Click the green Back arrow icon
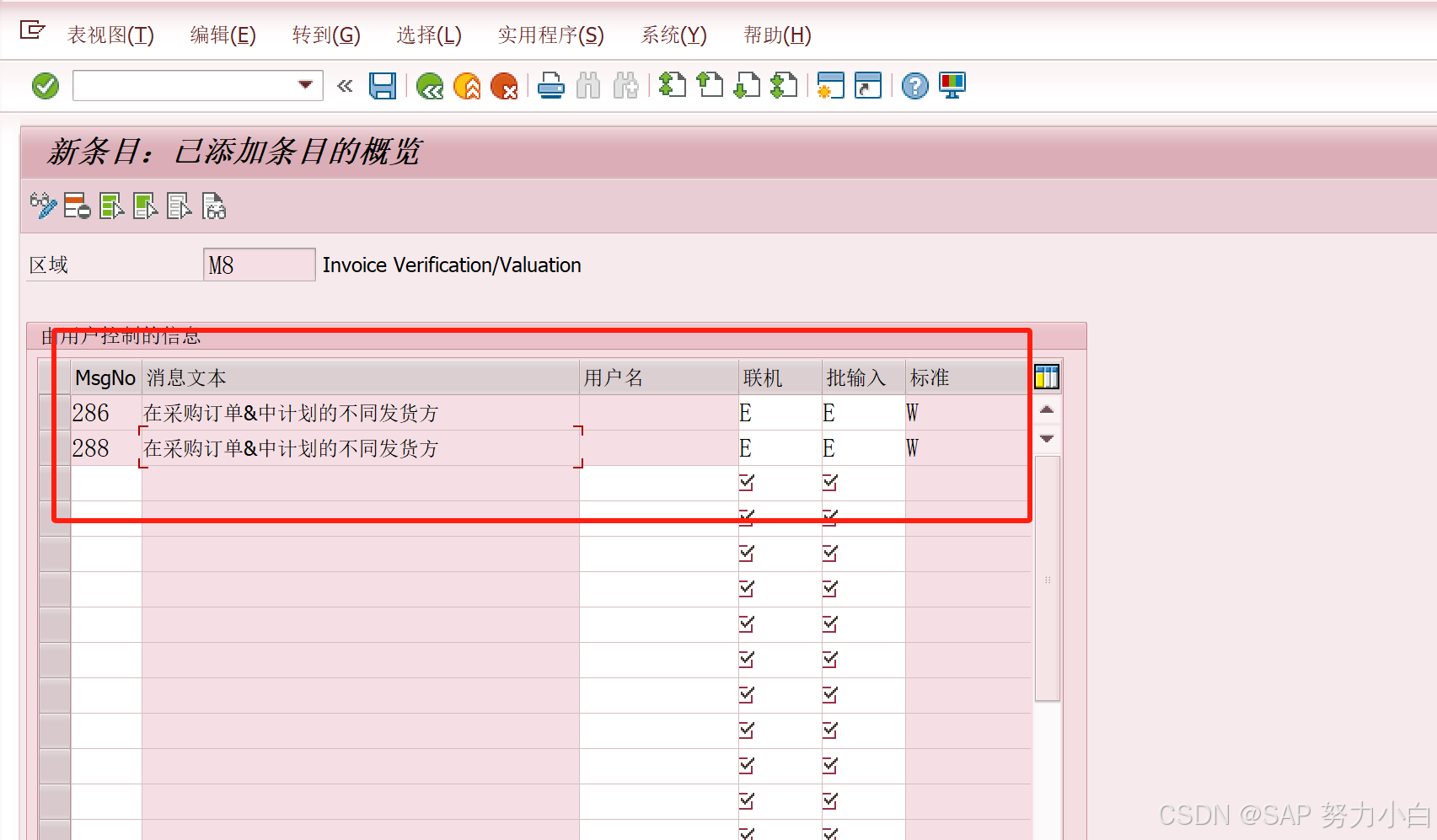1437x840 pixels. tap(430, 85)
